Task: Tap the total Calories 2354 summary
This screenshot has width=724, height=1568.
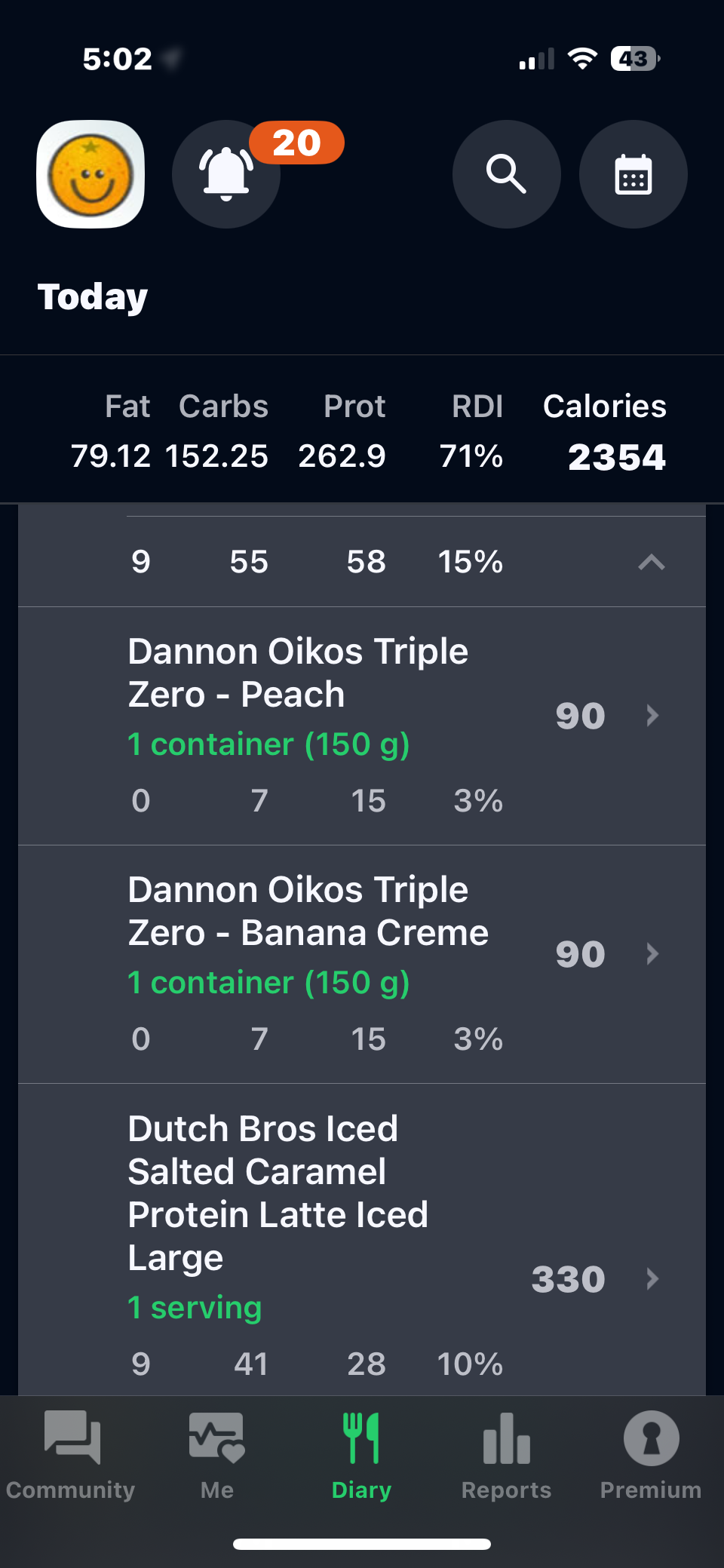Action: 615,457
